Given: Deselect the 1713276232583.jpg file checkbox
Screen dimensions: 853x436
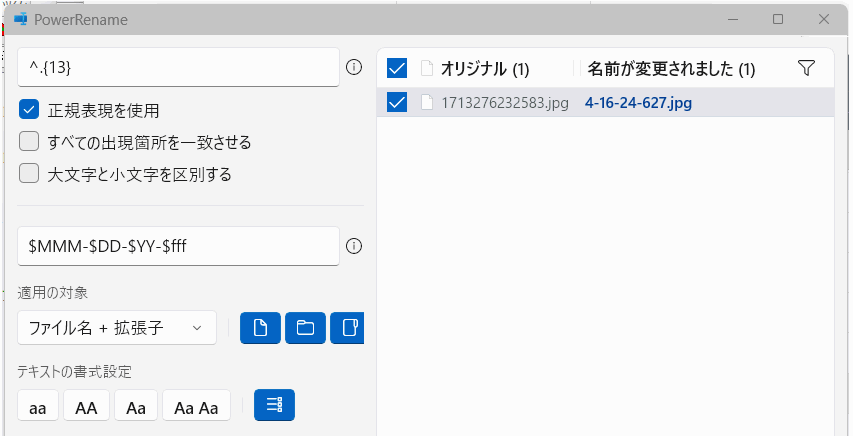Looking at the screenshot, I should (397, 102).
